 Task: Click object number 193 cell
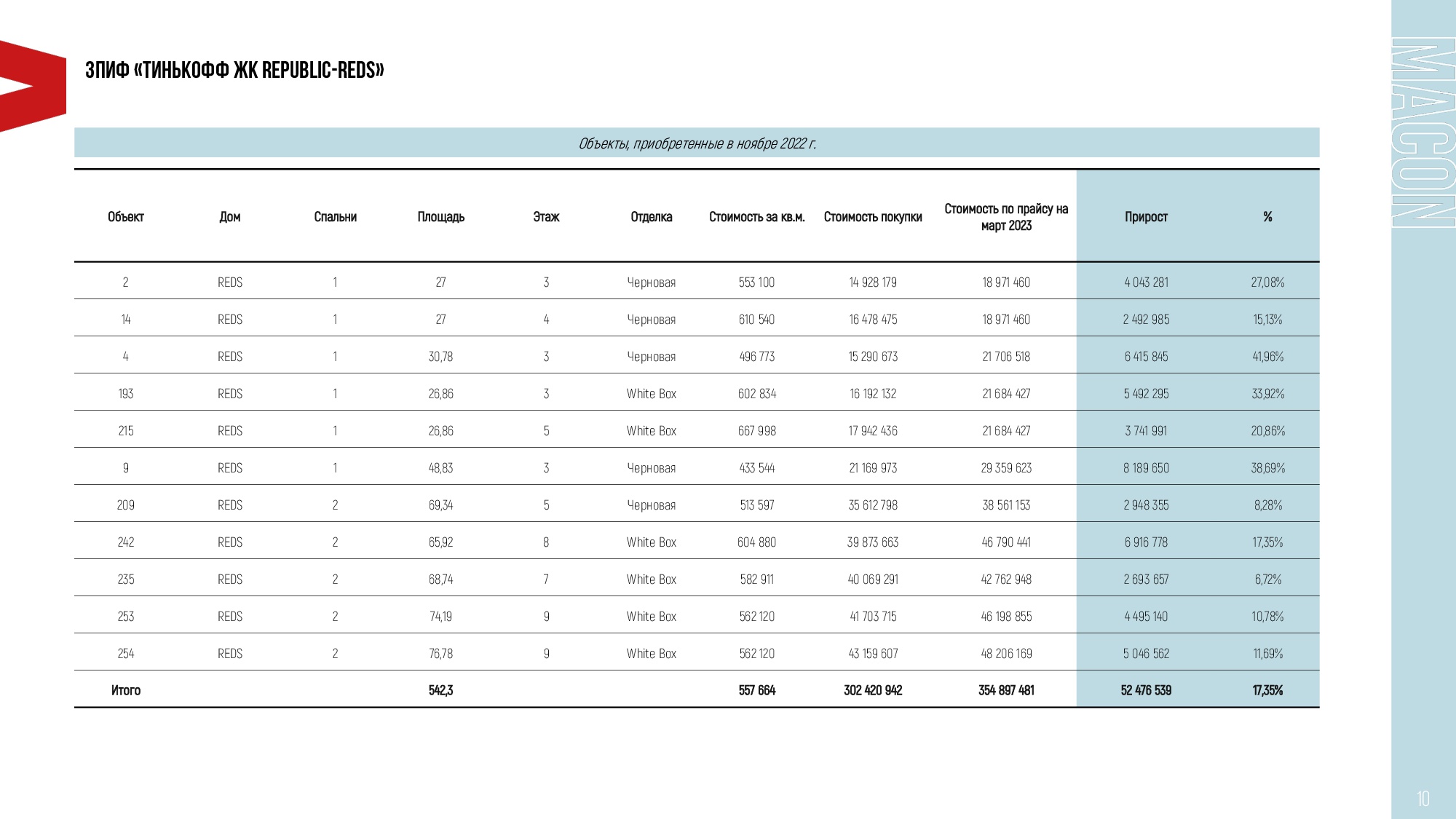[125, 394]
